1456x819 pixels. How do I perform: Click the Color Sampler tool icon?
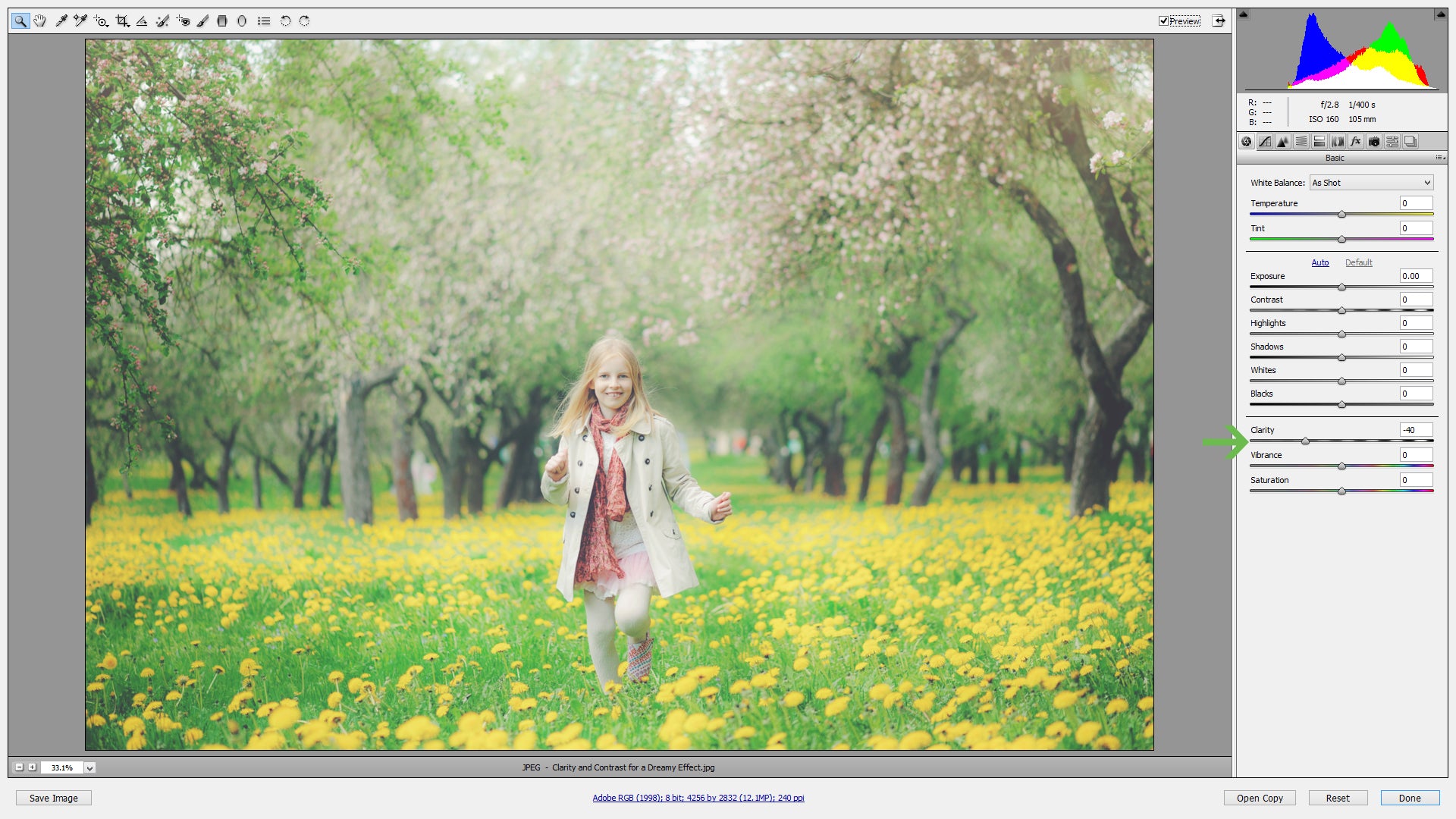(80, 21)
